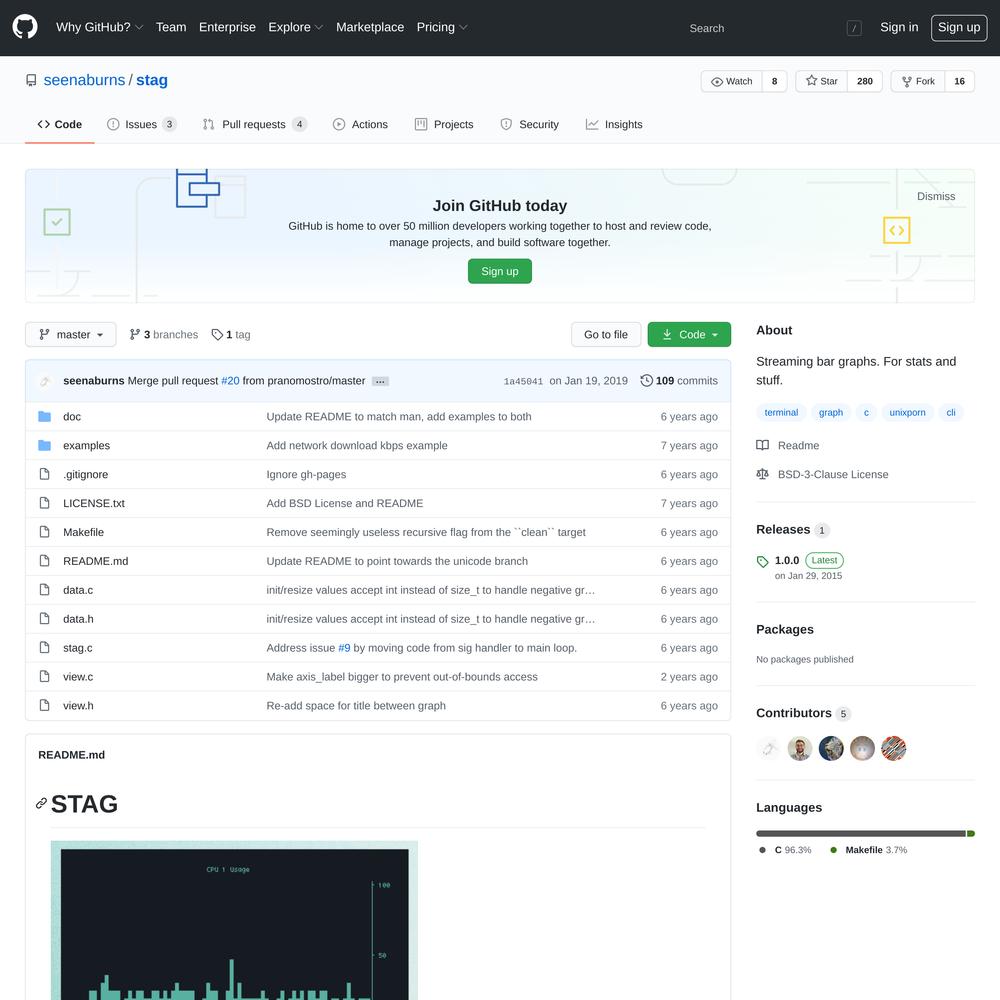Open the Projects tab
Image resolution: width=1000 pixels, height=1000 pixels.
444,124
